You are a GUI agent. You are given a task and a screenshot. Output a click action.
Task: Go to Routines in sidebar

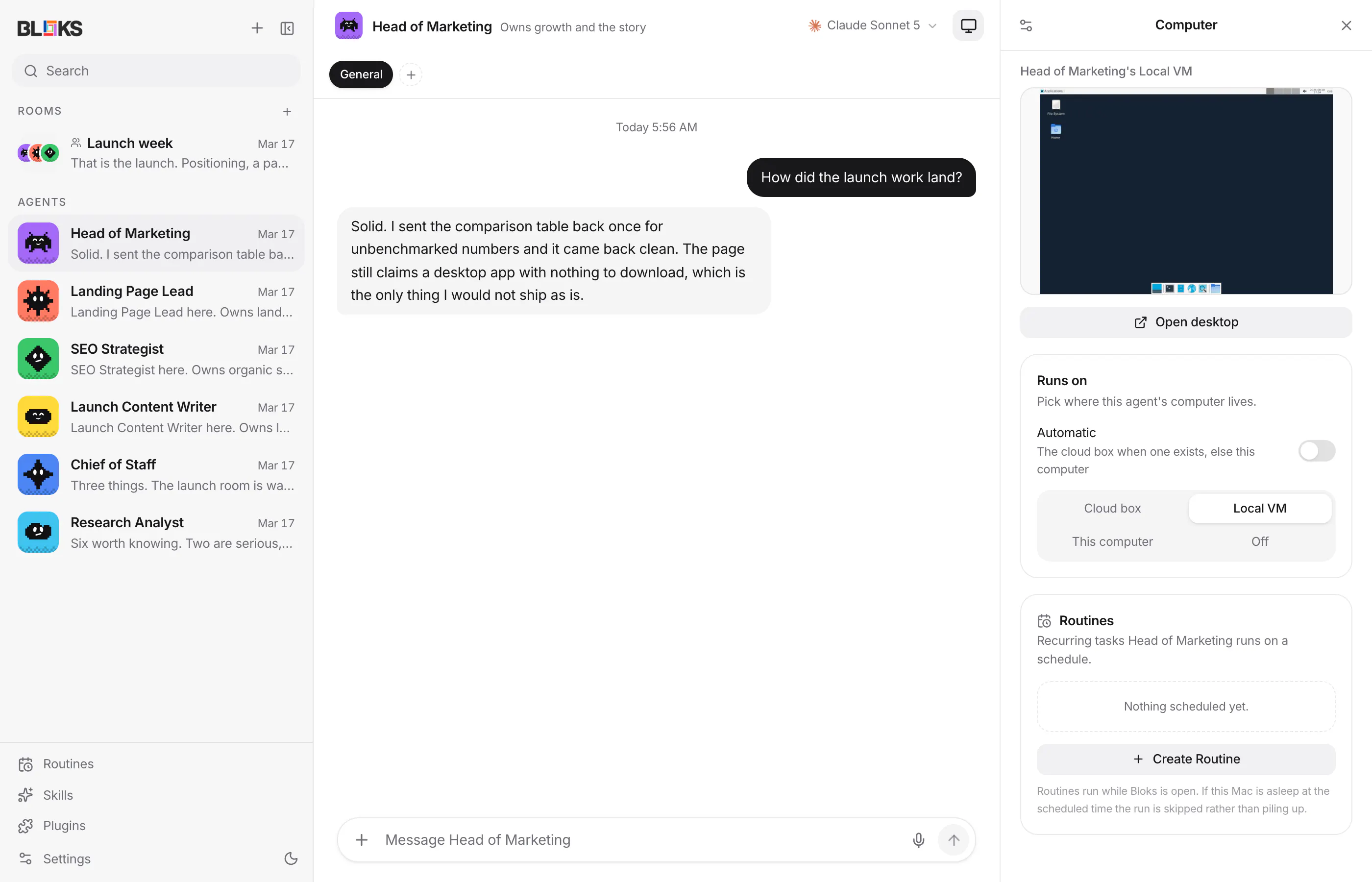click(x=55, y=764)
